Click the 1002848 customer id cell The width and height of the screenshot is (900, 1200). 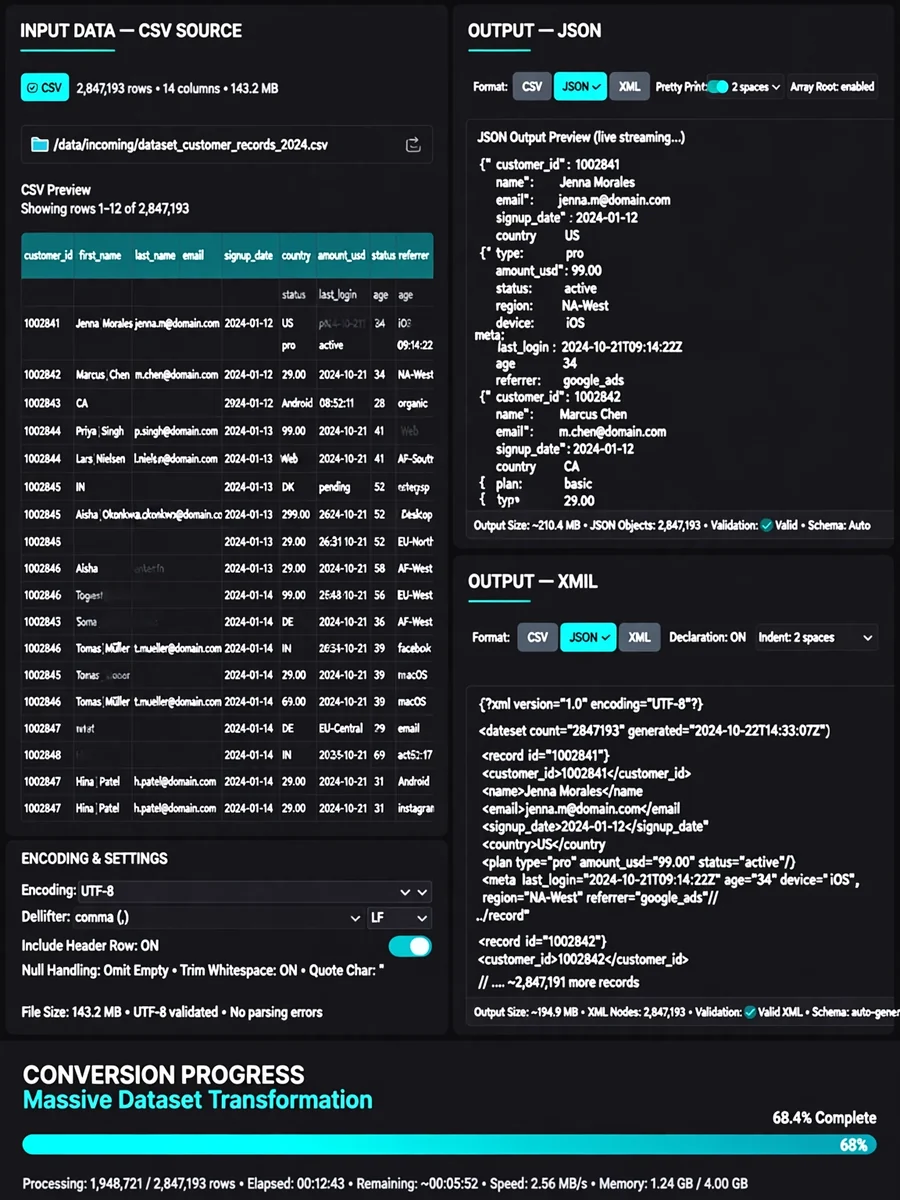pyautogui.click(x=43, y=755)
